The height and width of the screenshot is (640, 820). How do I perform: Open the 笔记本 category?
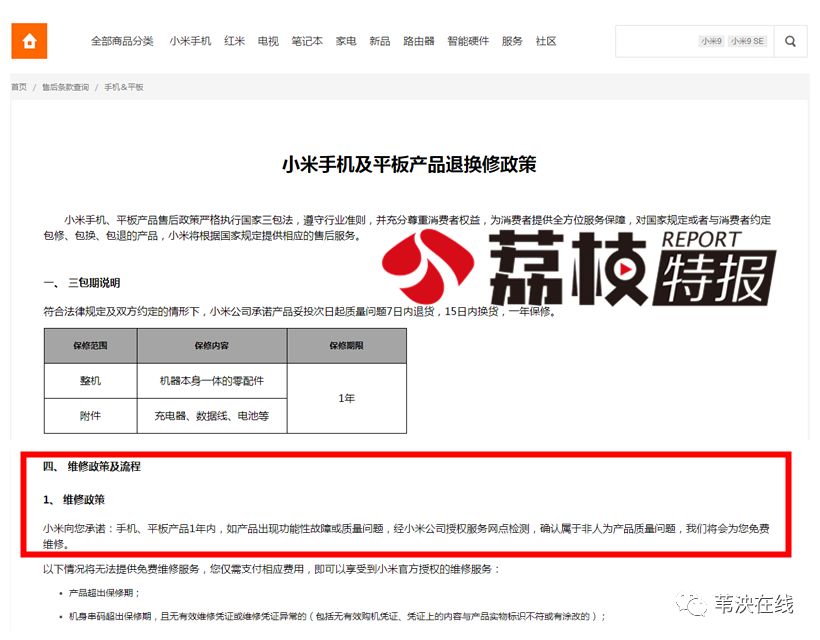[306, 41]
